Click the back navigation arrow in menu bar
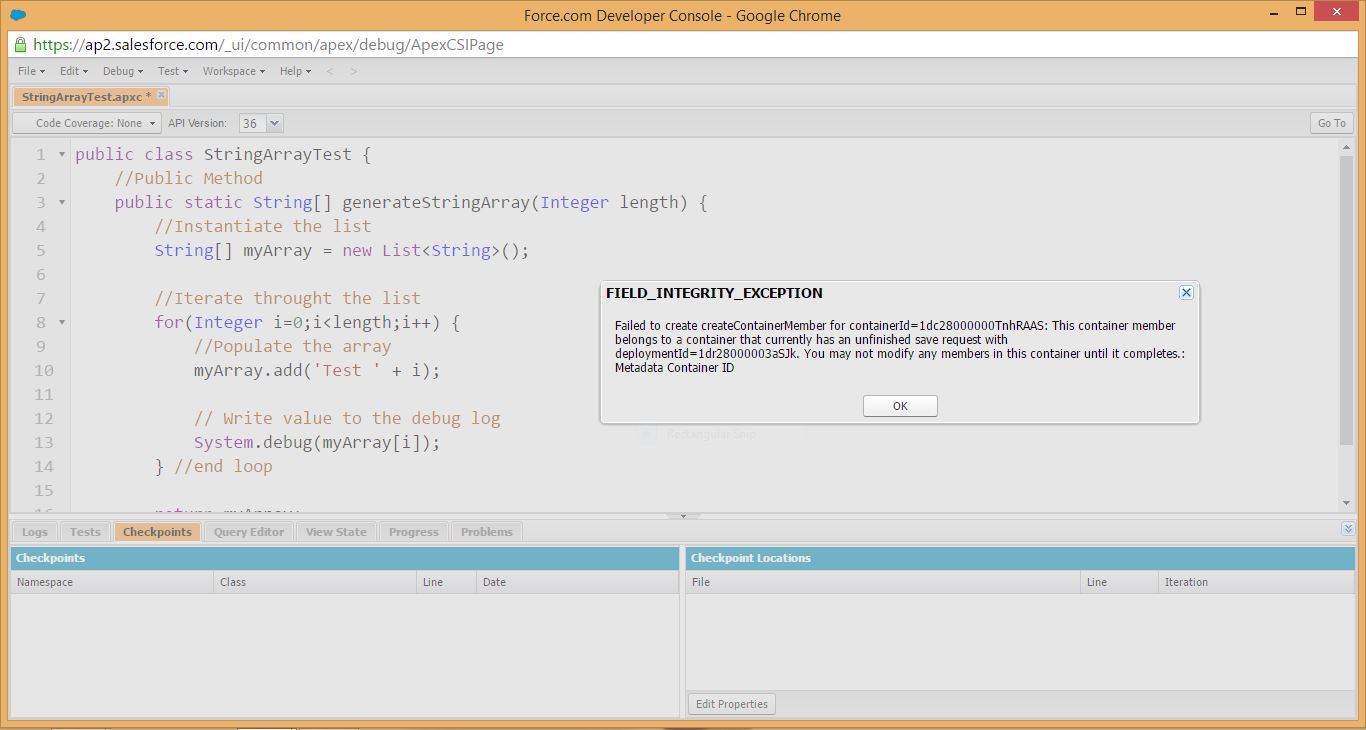Viewport: 1366px width, 730px height. point(330,71)
